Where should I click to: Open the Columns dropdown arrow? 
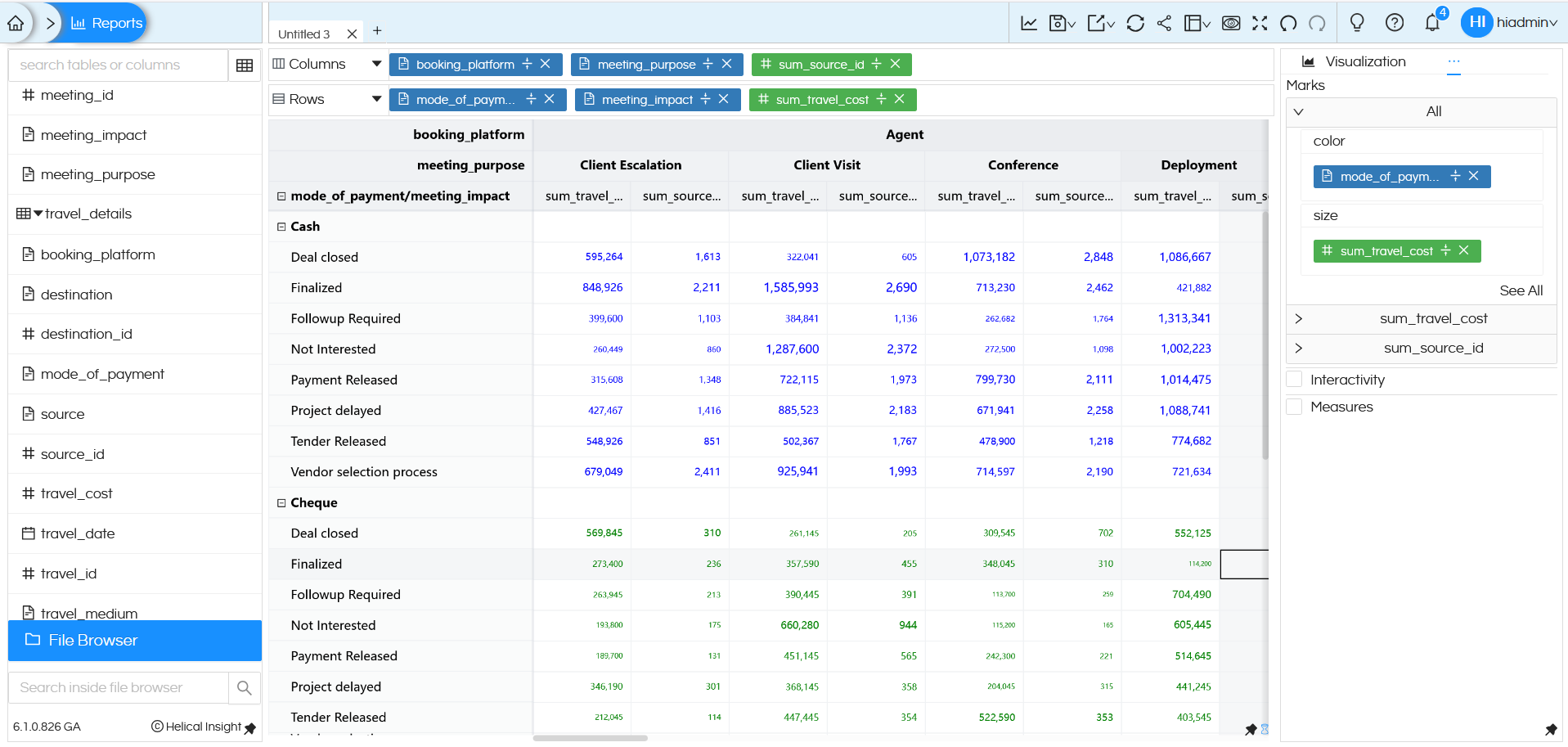coord(376,63)
